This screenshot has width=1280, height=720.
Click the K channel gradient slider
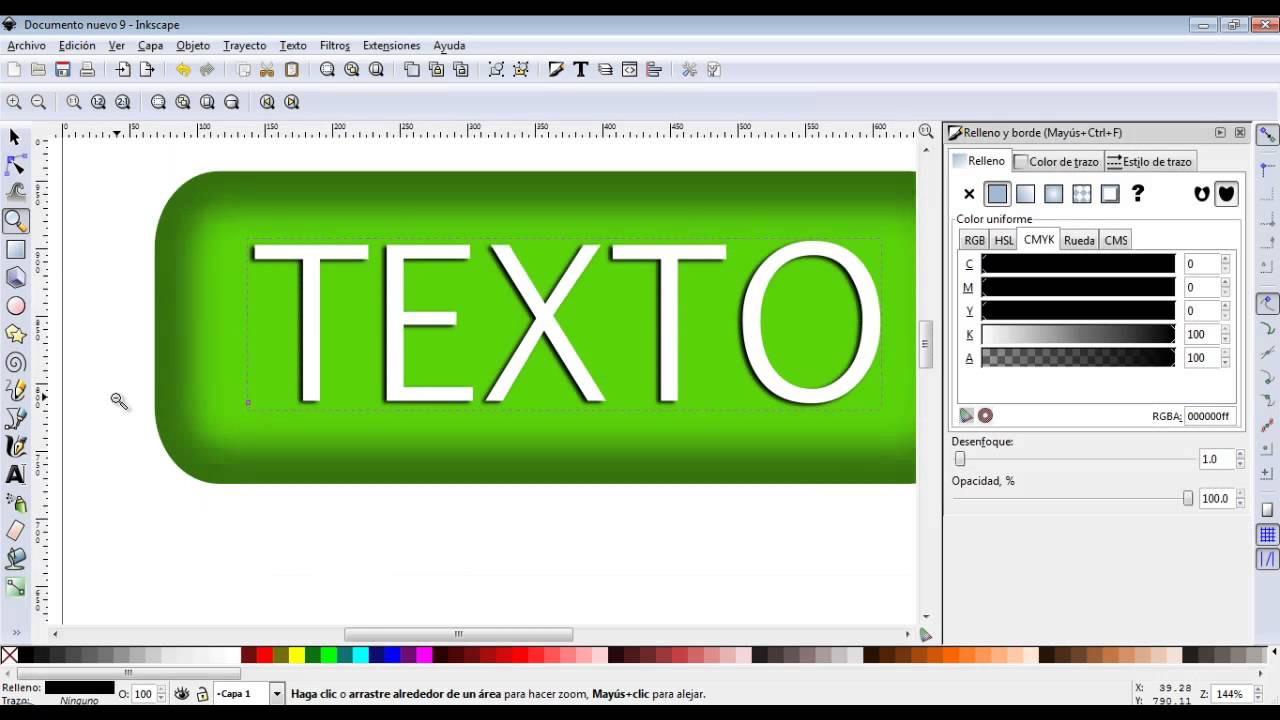(1078, 334)
